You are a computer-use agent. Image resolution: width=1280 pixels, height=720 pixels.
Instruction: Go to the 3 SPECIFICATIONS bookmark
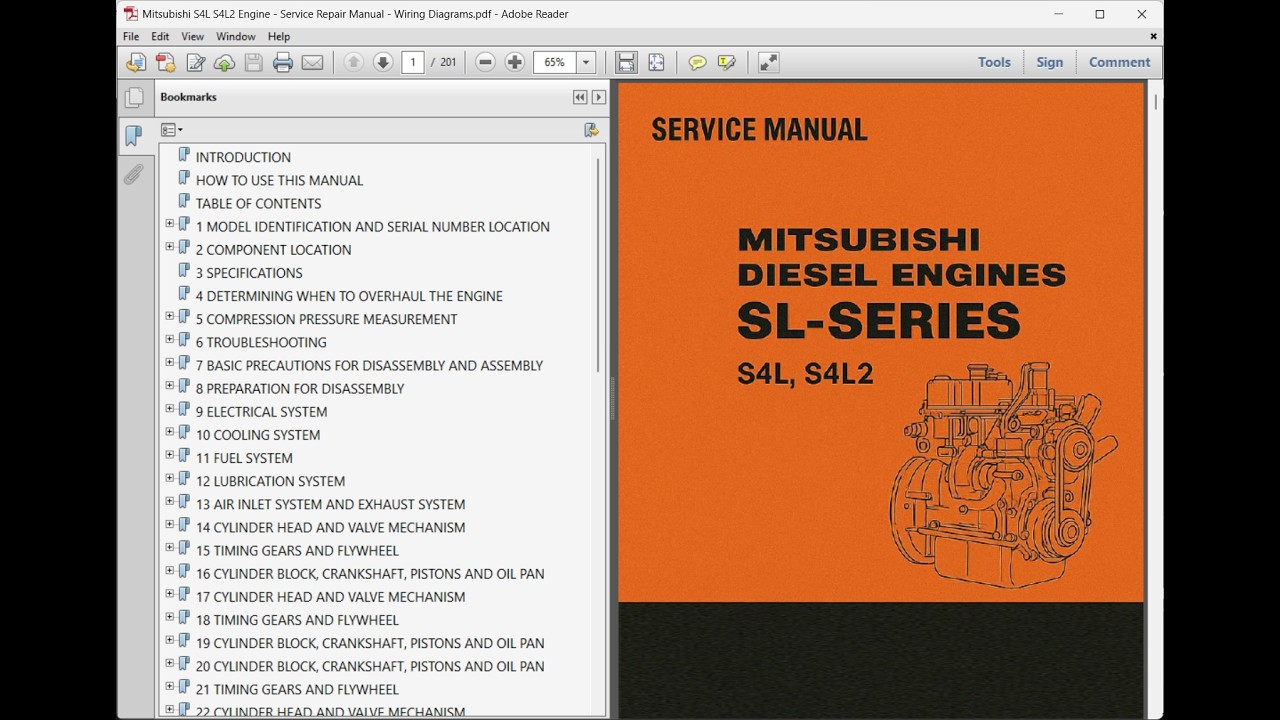[x=249, y=273]
